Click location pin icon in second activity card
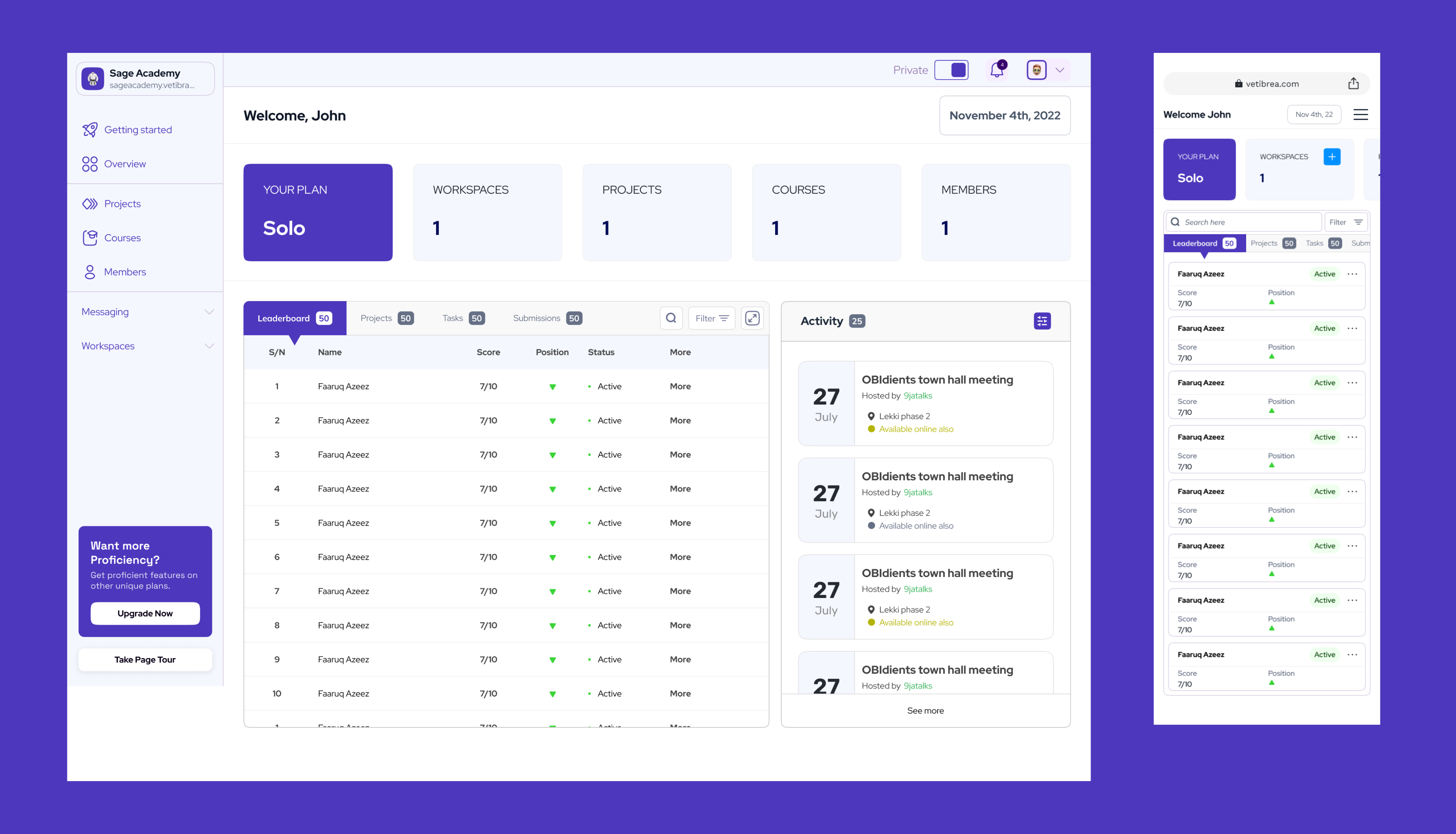1456x834 pixels. pyautogui.click(x=871, y=513)
